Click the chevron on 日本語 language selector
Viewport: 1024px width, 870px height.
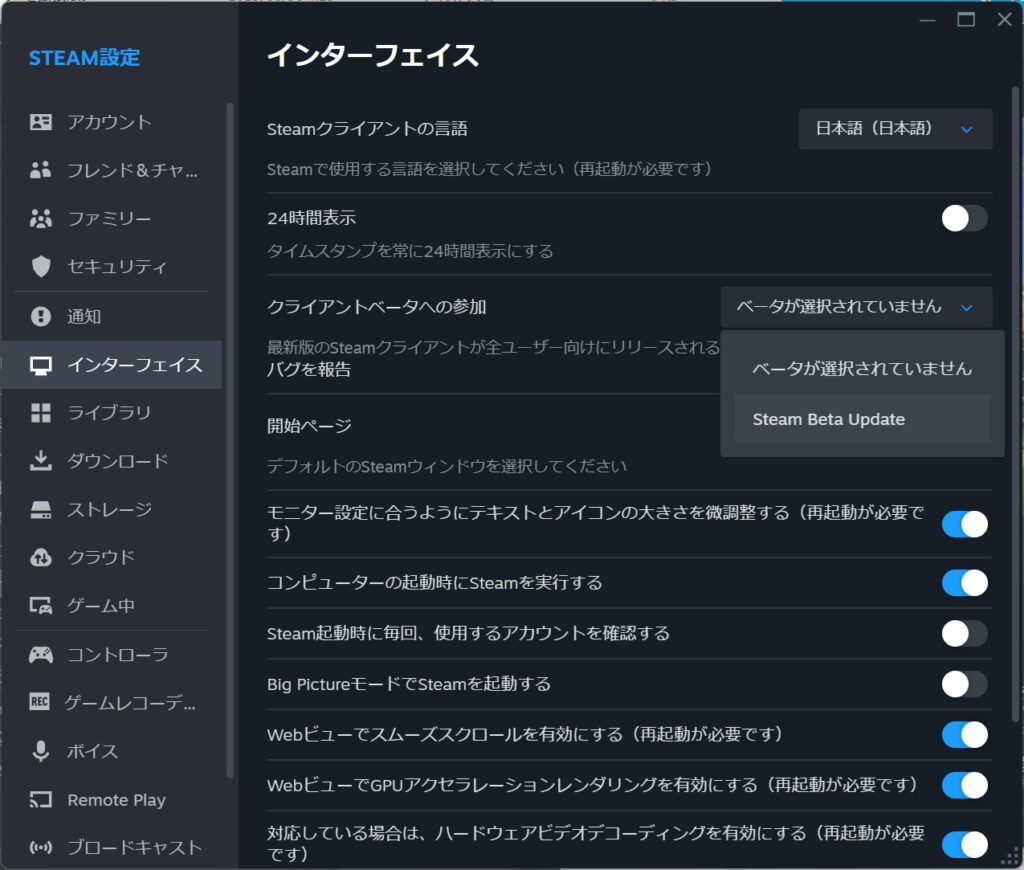click(967, 129)
